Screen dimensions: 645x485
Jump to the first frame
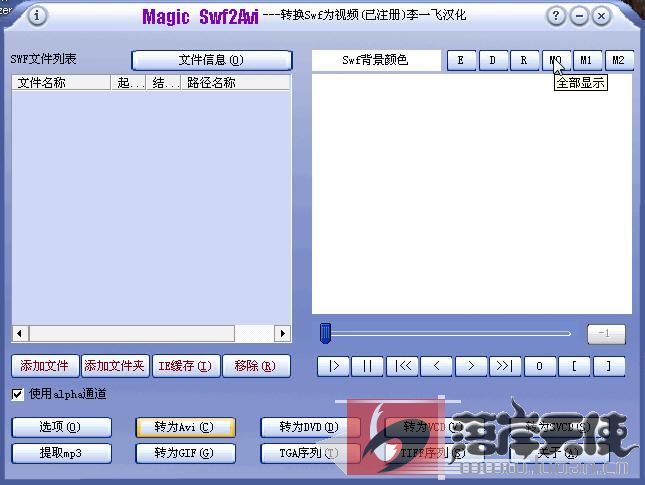pyautogui.click(x=402, y=366)
